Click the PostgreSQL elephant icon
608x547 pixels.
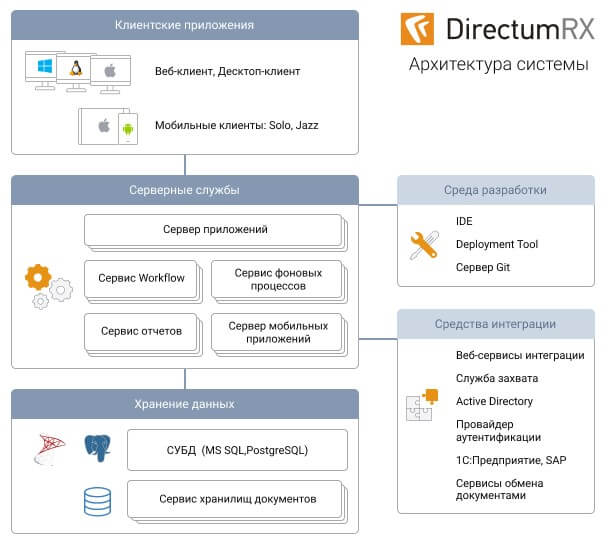[x=97, y=448]
